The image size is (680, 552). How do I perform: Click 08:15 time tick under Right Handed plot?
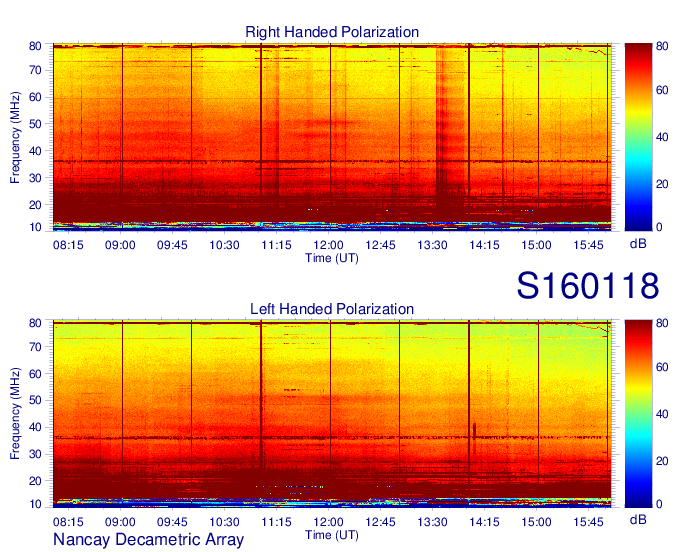click(x=68, y=245)
